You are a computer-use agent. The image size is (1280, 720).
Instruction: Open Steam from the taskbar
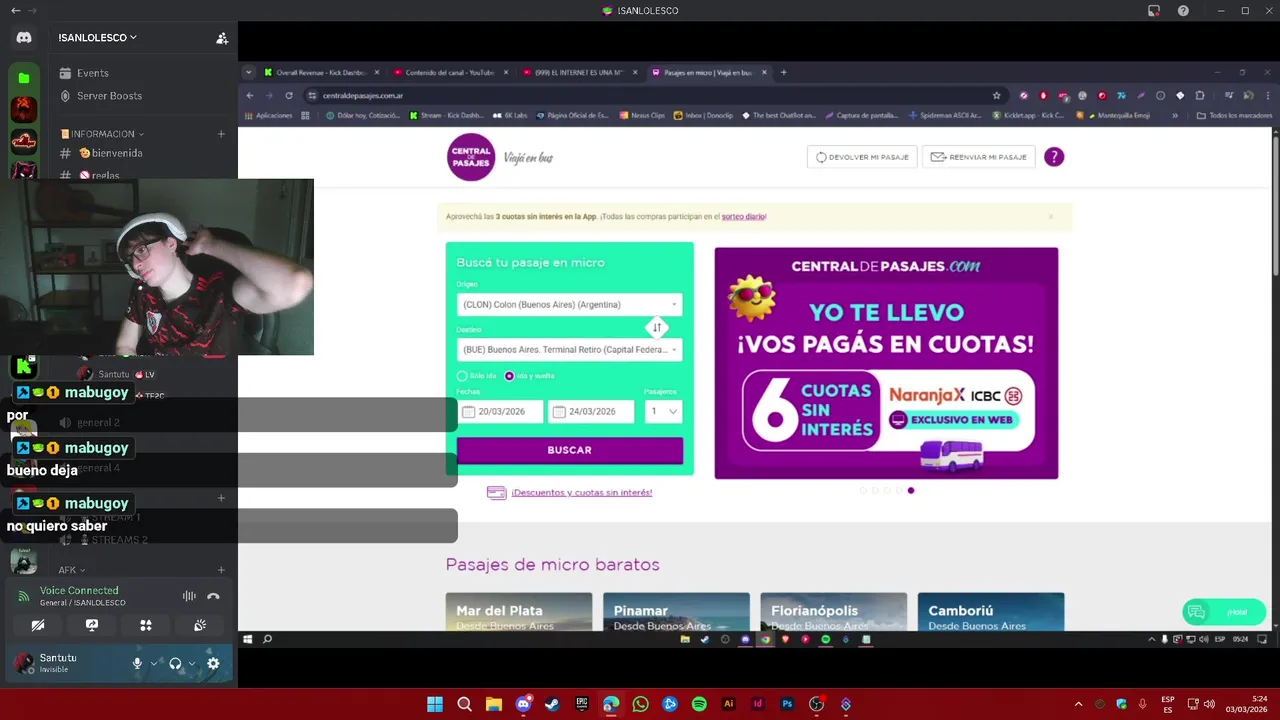[x=552, y=704]
